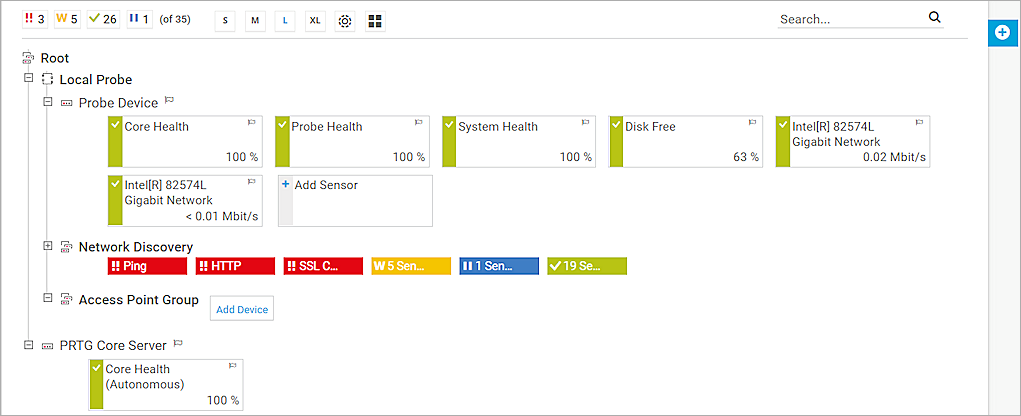Click the Network Discovery group icon

point(66,247)
